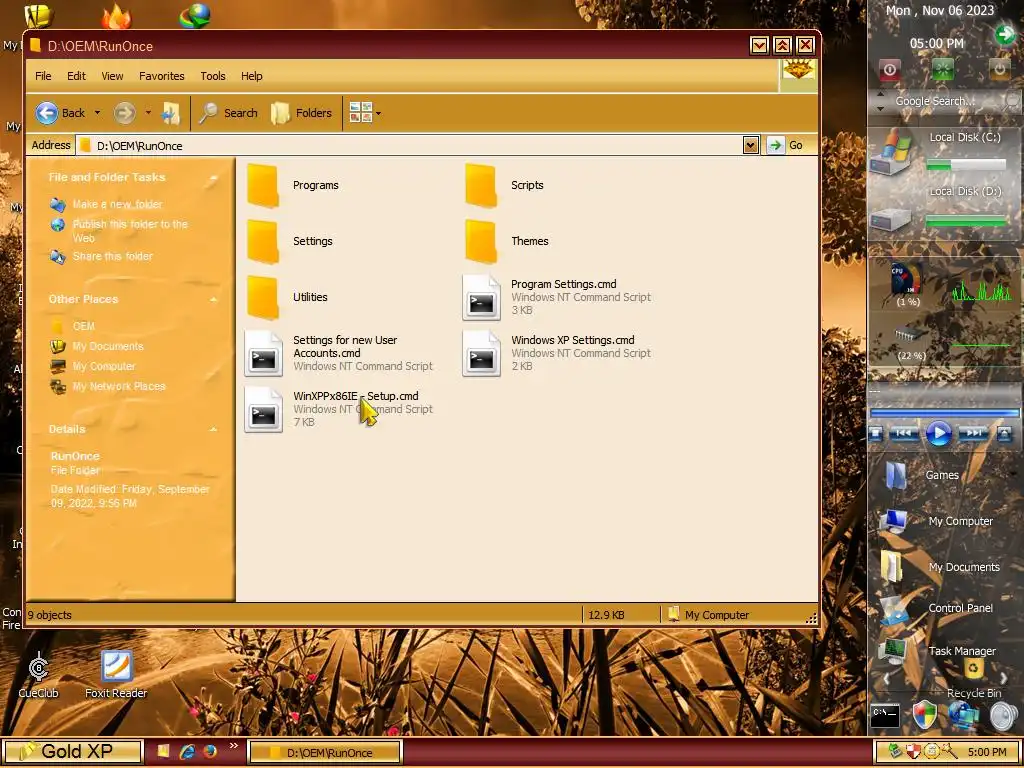1024x768 pixels.
Task: Select Settings for new User Accounts.cmd icon
Action: (263, 353)
